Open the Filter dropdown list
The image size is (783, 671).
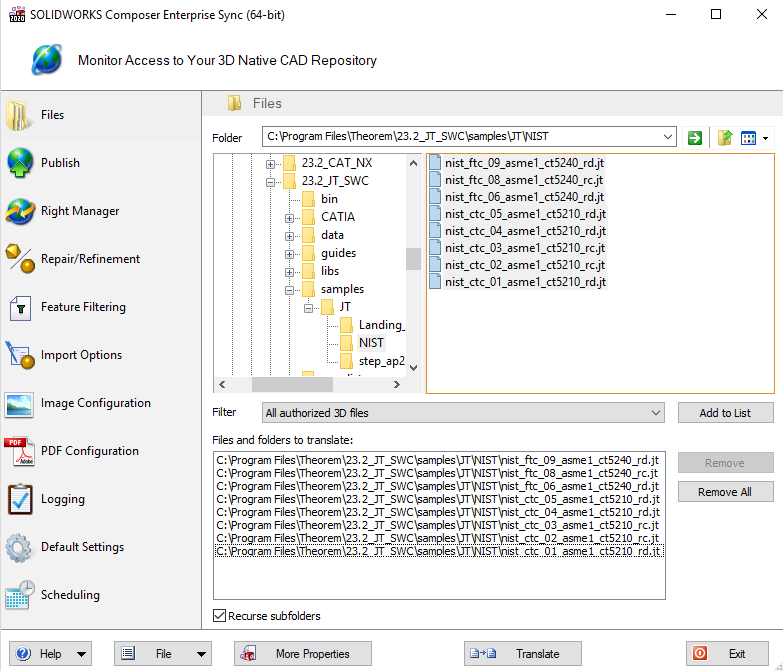[x=656, y=413]
